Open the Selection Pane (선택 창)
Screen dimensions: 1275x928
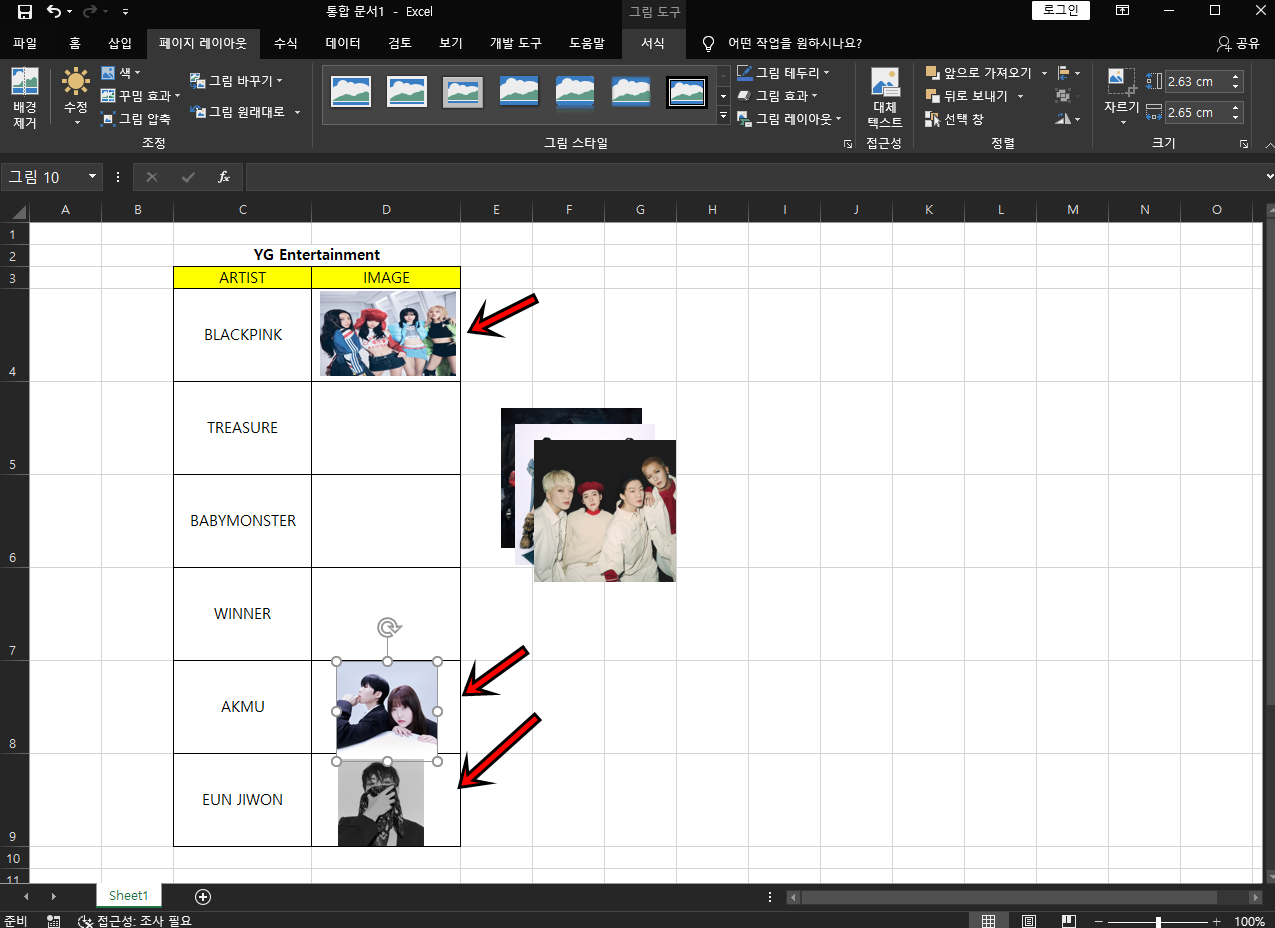tap(955, 119)
